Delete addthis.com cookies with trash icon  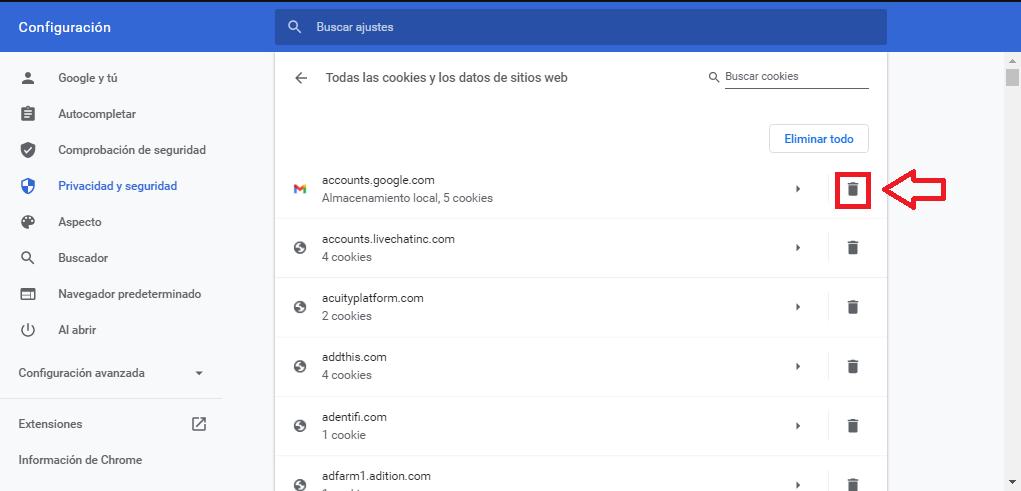pyautogui.click(x=852, y=366)
